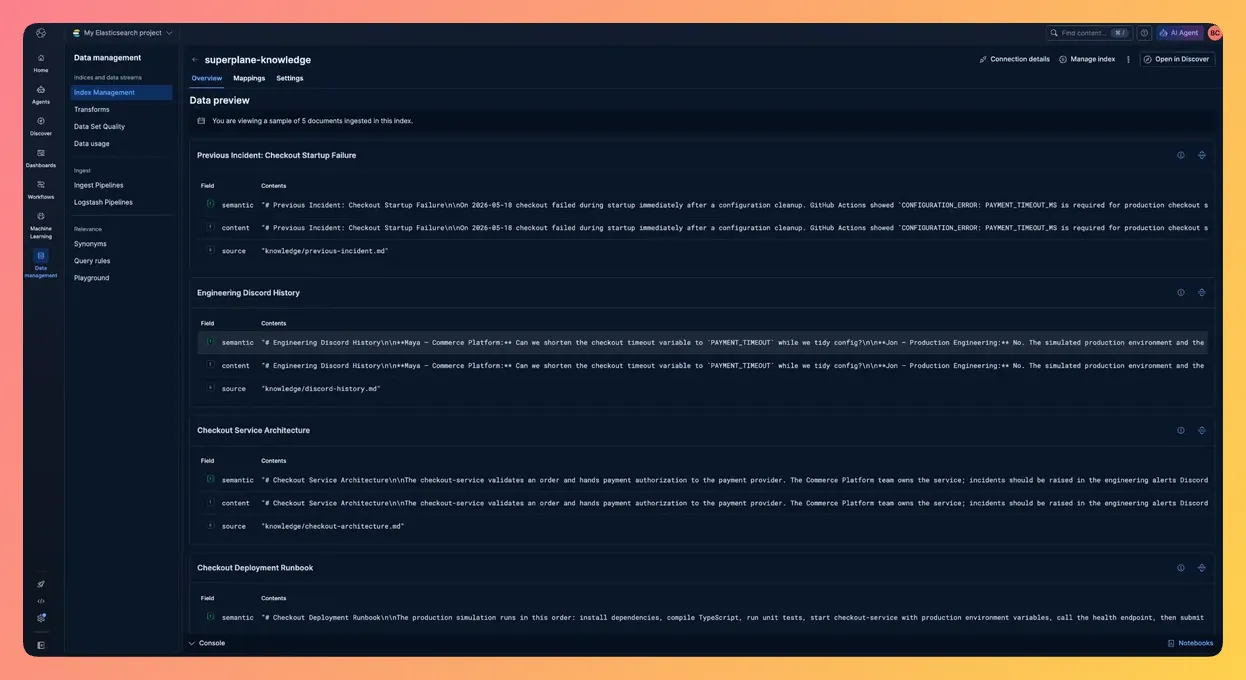1246x680 pixels.
Task: Open Notebooks at the bottom right
Action: point(1190,643)
